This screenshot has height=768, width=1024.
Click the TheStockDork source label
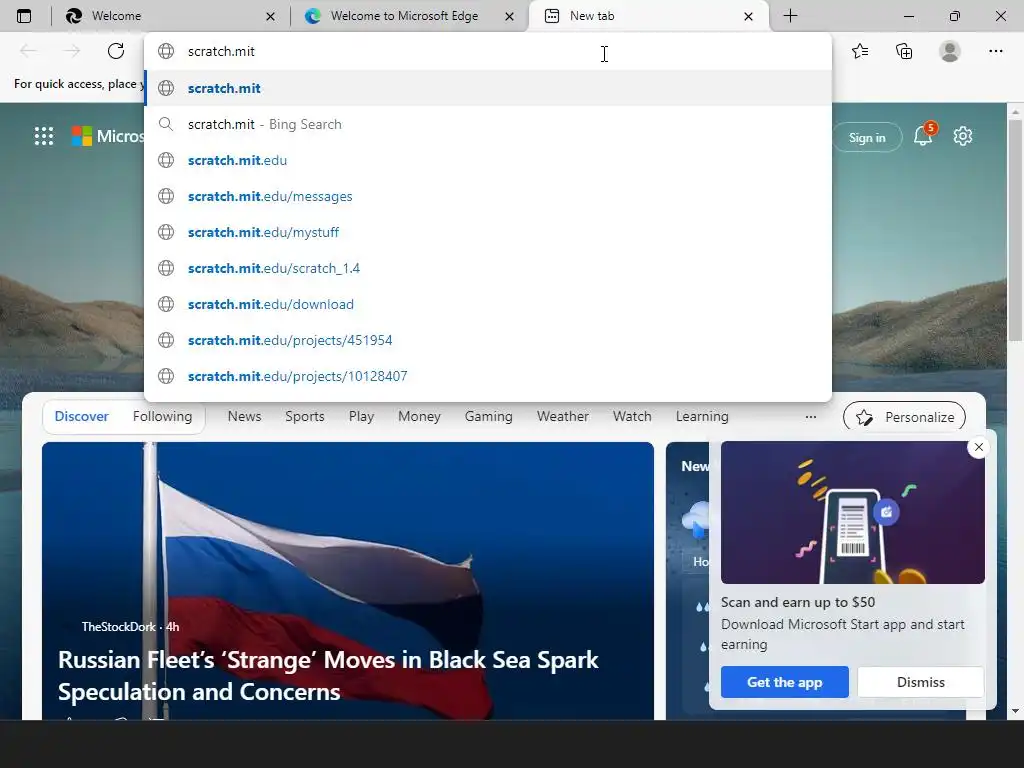[119, 626]
